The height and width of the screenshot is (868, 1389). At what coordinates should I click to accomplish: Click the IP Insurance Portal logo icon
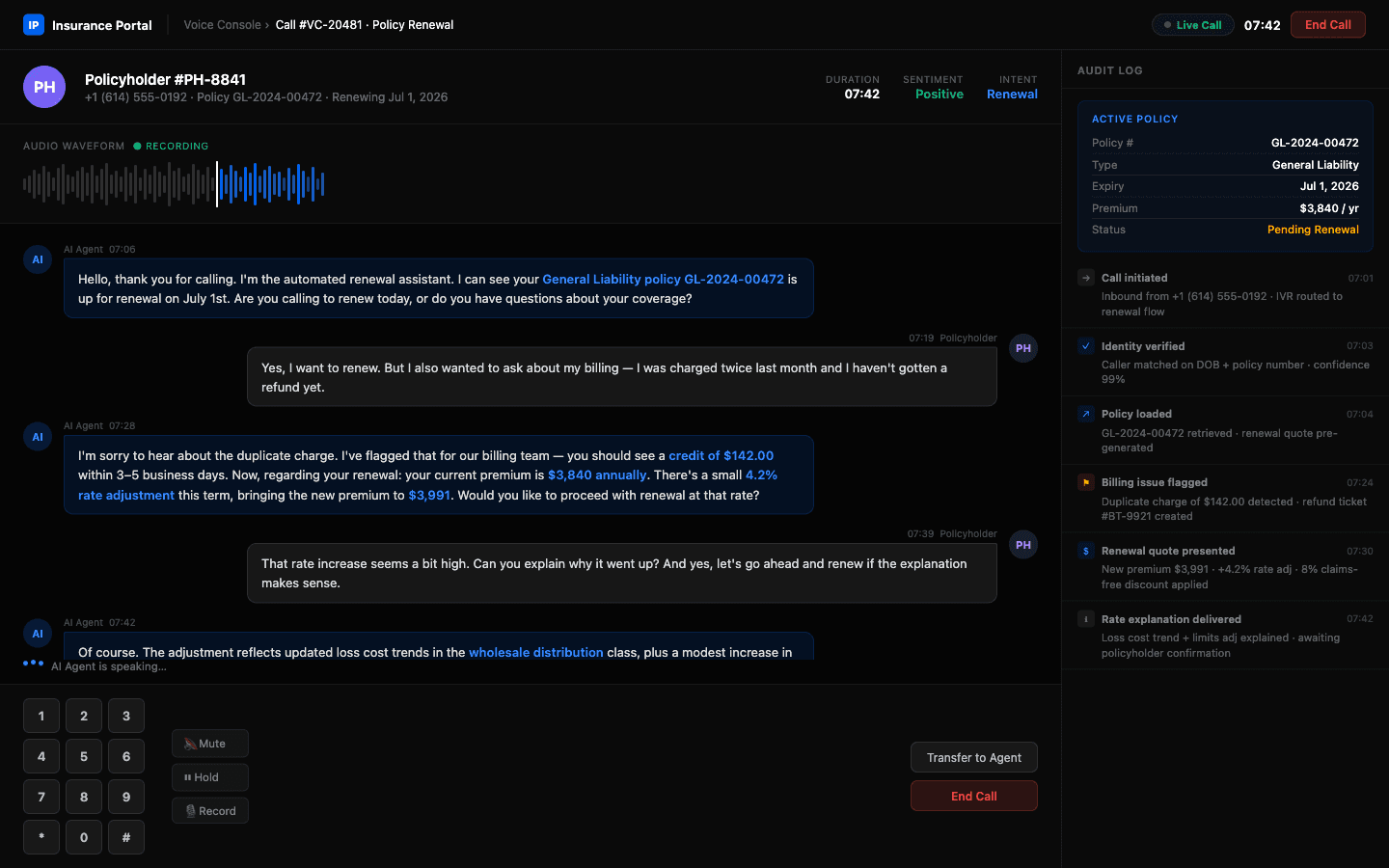click(34, 25)
